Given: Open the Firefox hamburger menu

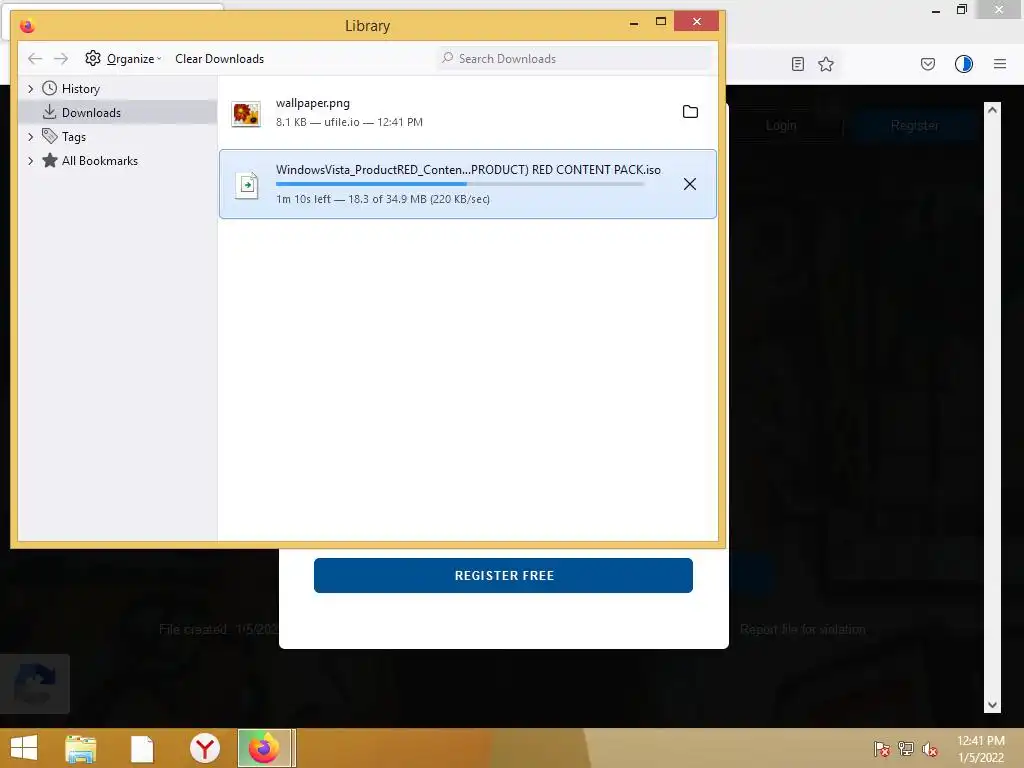Looking at the screenshot, I should 1000,64.
